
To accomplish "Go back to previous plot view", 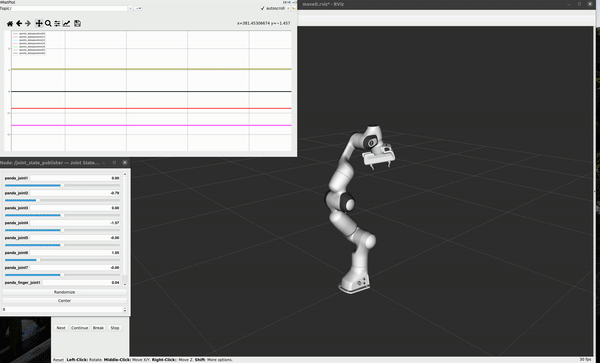I will pyautogui.click(x=19, y=24).
